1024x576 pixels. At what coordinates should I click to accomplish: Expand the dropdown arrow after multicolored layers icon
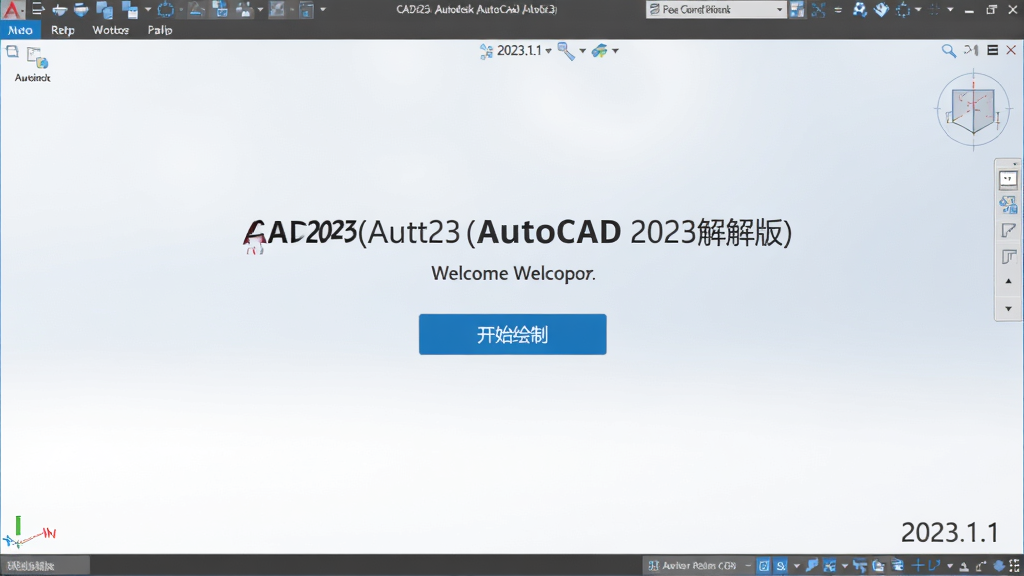(615, 51)
